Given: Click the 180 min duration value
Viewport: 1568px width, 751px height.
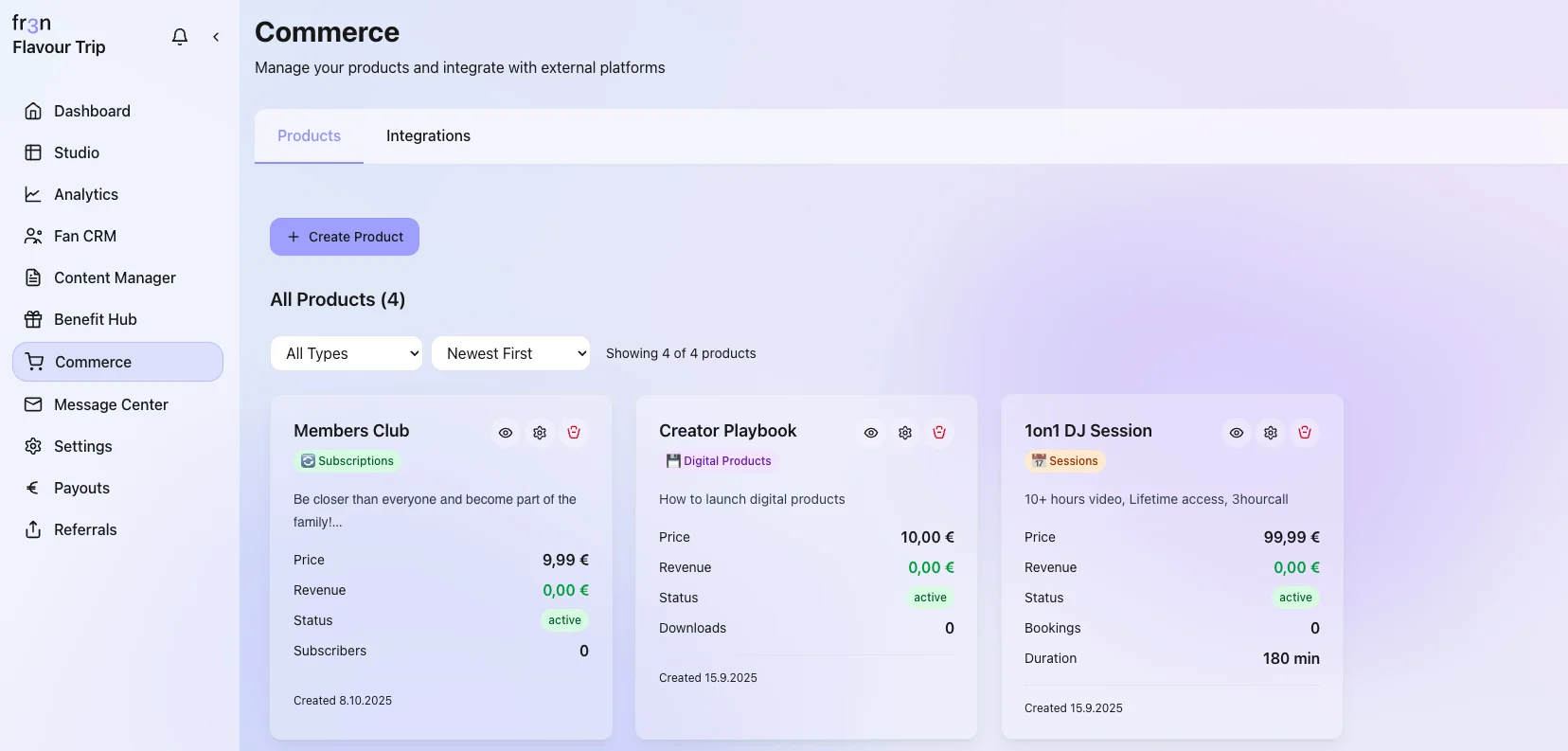Looking at the screenshot, I should pyautogui.click(x=1292, y=658).
